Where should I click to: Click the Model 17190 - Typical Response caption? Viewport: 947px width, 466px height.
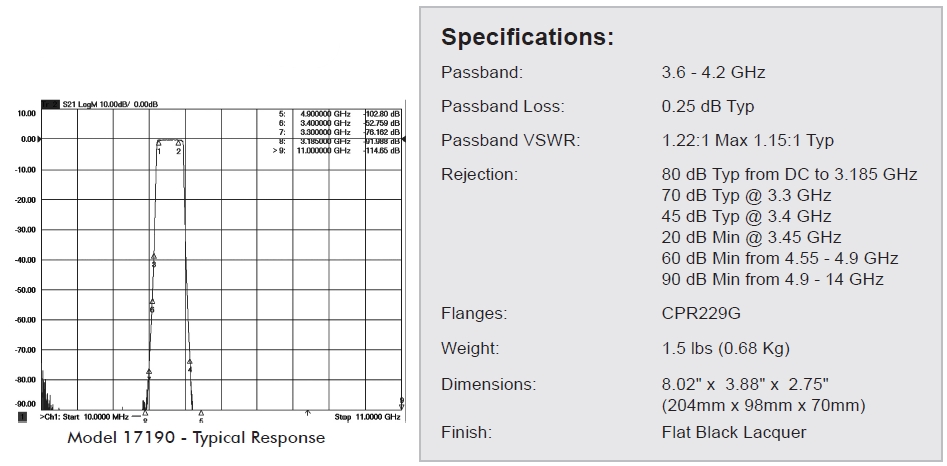(x=196, y=438)
